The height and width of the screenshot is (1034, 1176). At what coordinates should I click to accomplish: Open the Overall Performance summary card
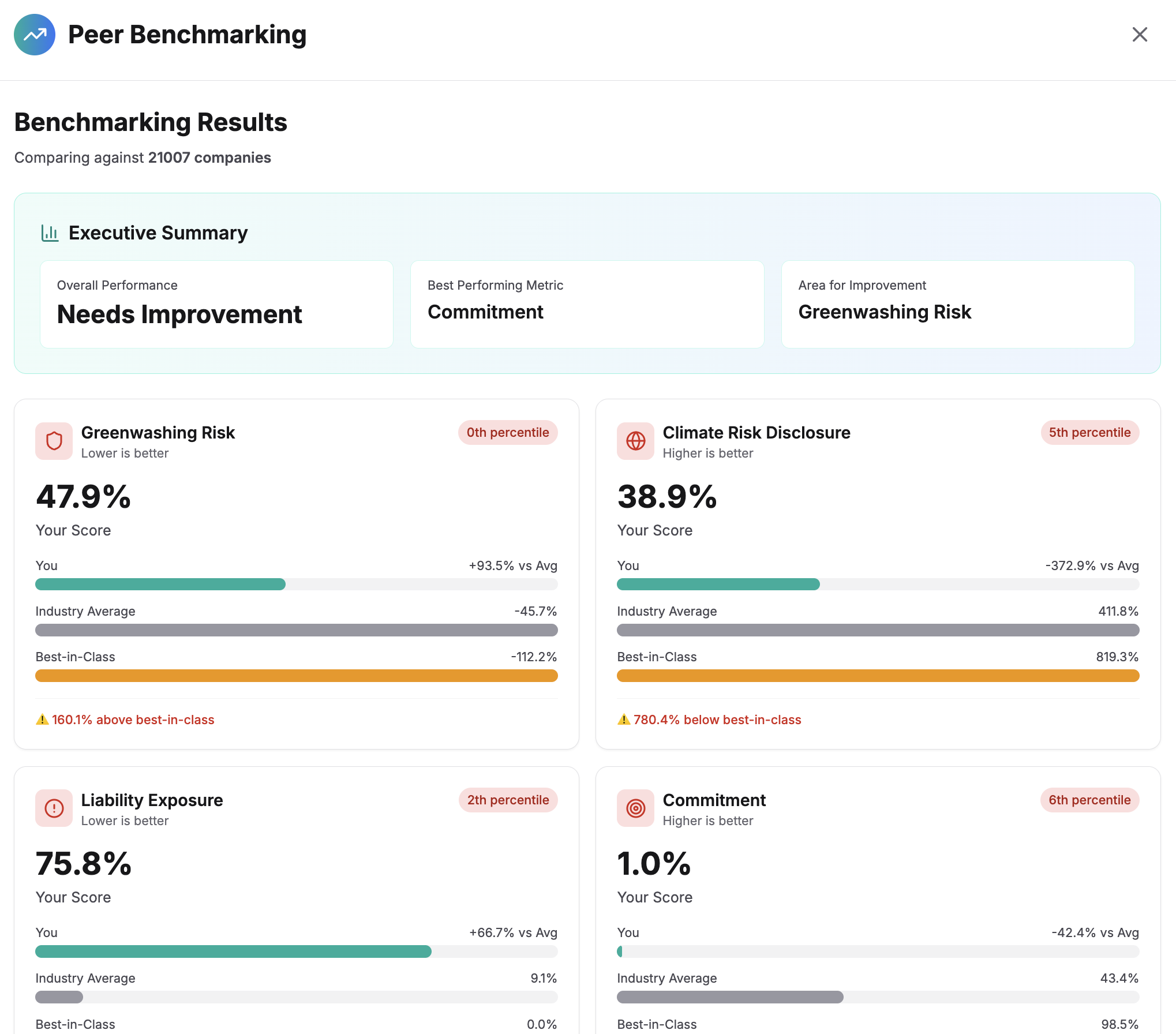coord(216,304)
